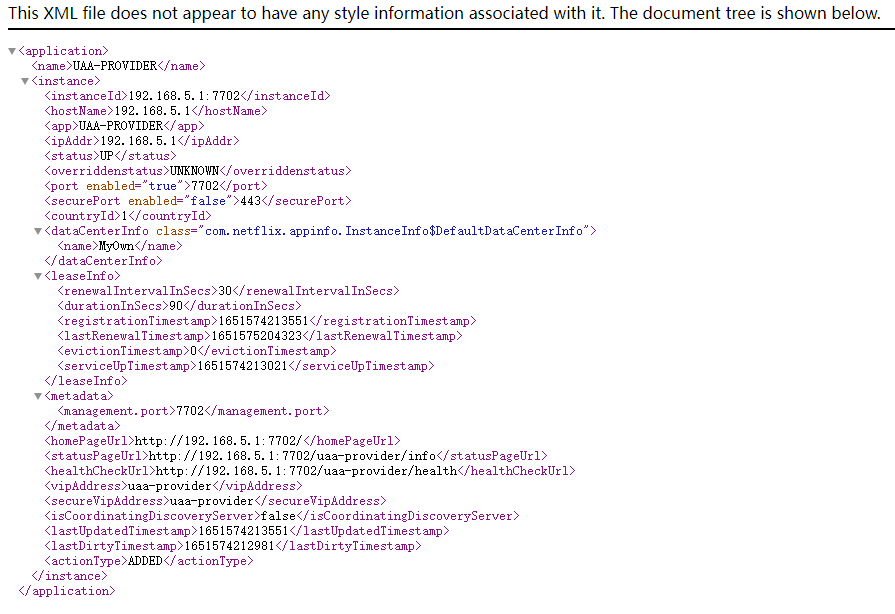Click the closing metadata tag

click(x=82, y=426)
